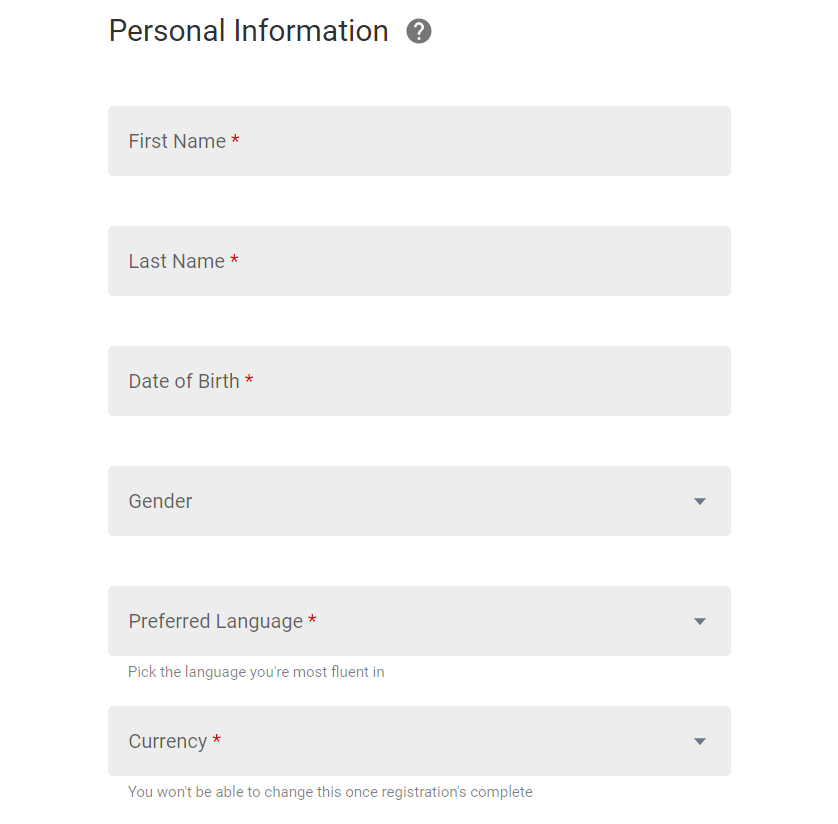Click the Date of Birth label
Screen dimensions: 838x824
[184, 381]
